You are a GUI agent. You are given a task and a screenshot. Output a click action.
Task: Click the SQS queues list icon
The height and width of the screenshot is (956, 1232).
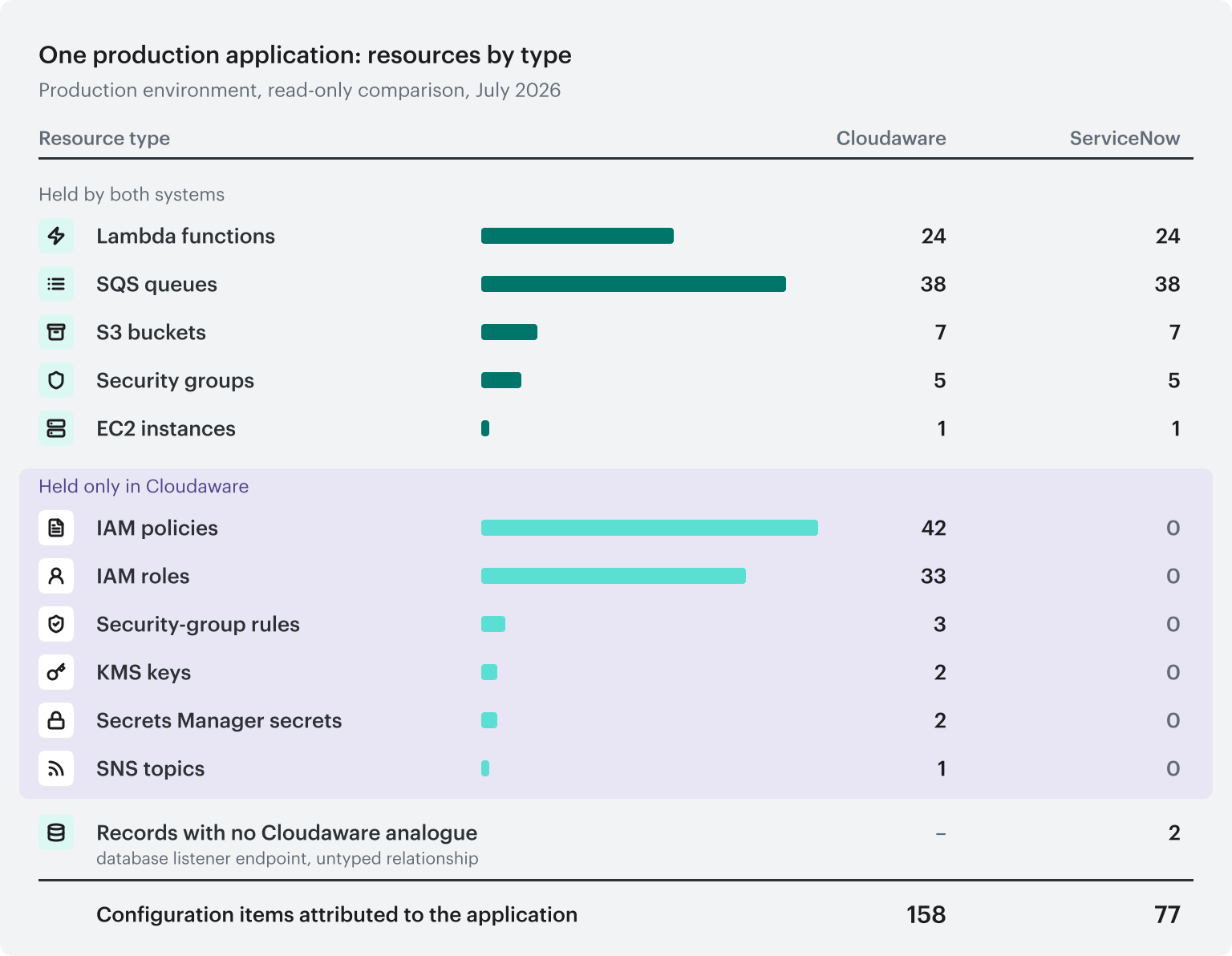point(56,284)
